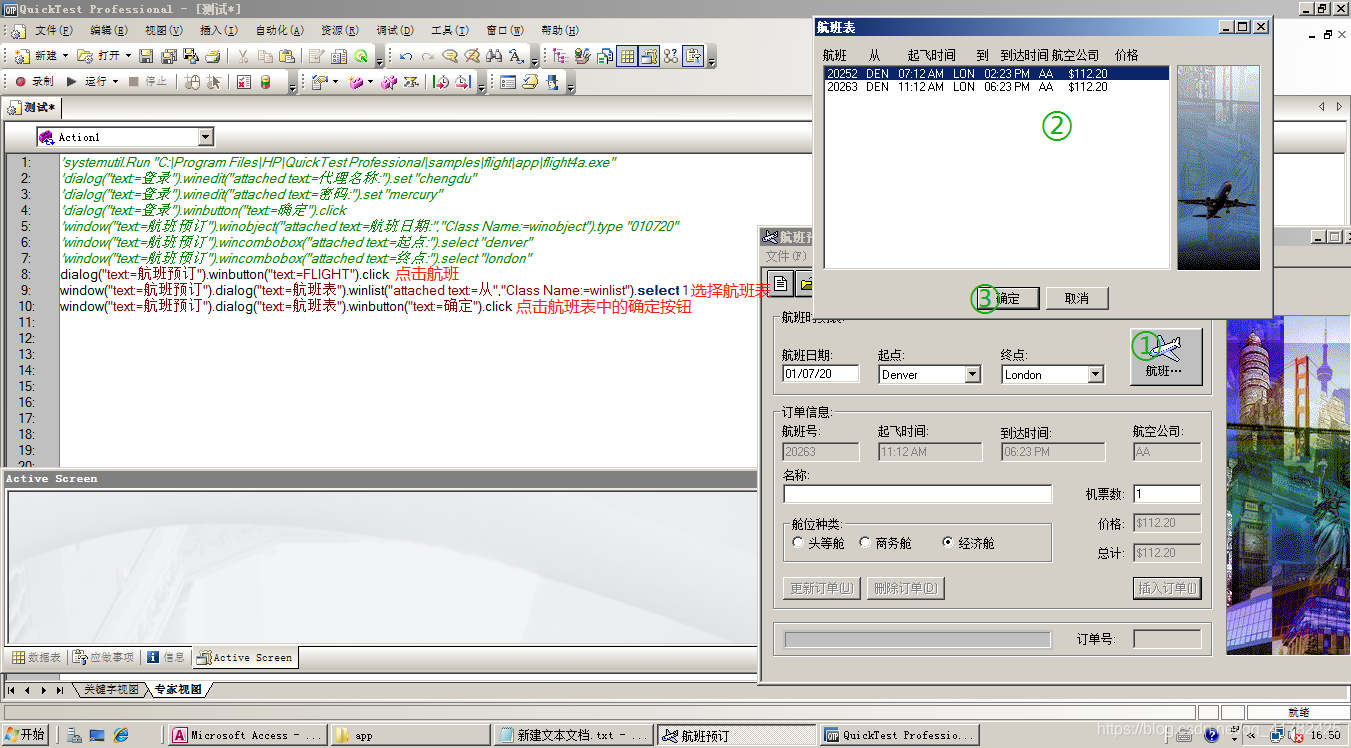This screenshot has width=1351, height=748.
Task: Click the Cut scissors icon
Action: click(243, 56)
